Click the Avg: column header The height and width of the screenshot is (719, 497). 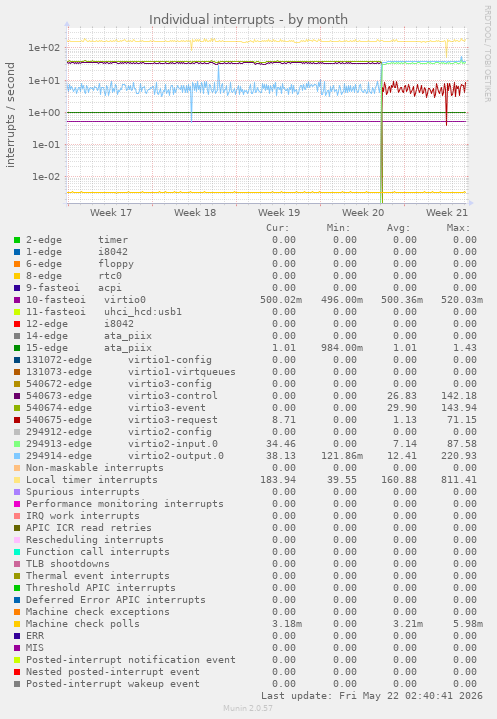(x=398, y=228)
